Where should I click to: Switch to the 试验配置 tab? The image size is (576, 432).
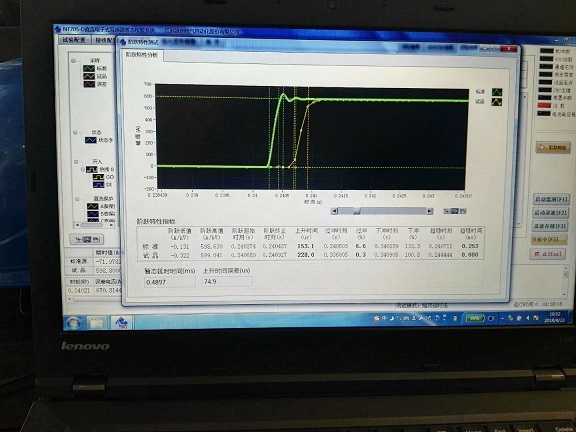(x=74, y=40)
